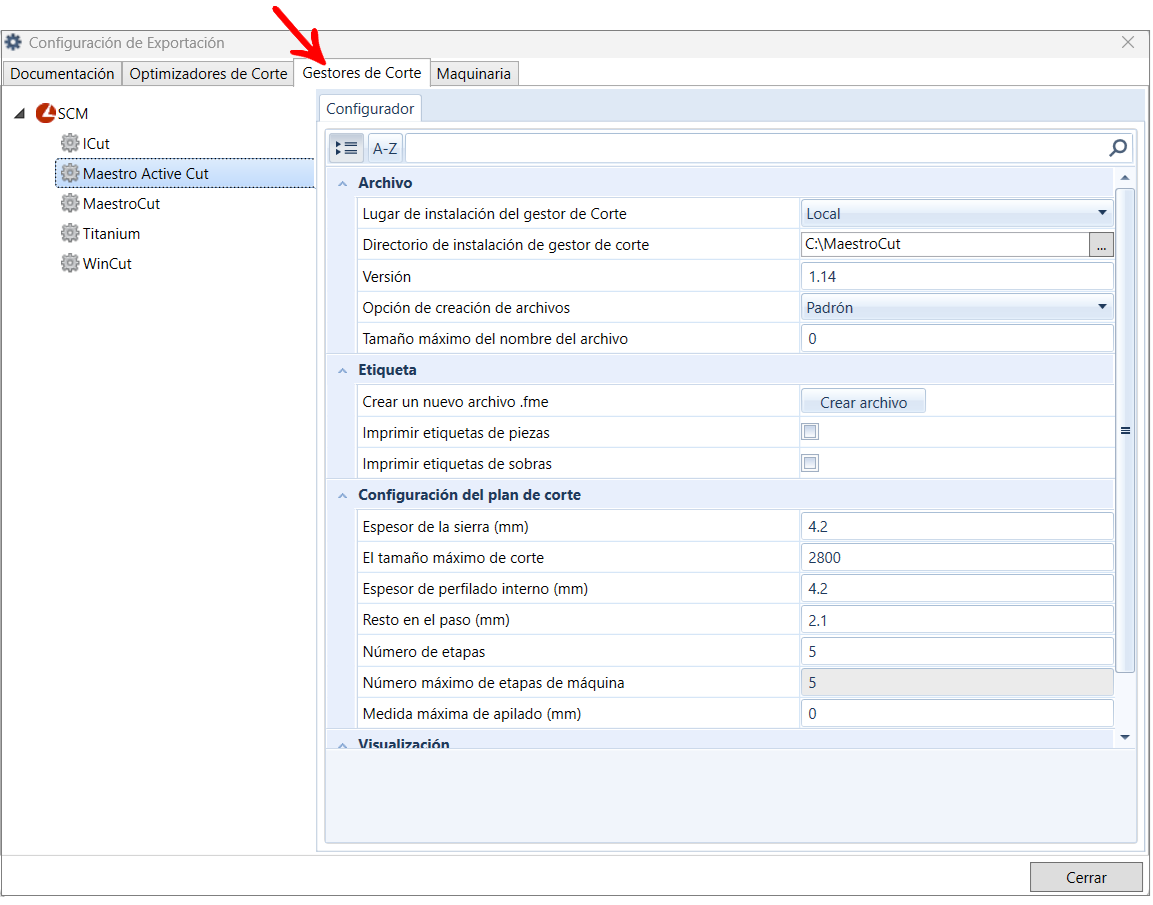
Task: Click Espesor de la sierra value field
Action: pos(957,527)
